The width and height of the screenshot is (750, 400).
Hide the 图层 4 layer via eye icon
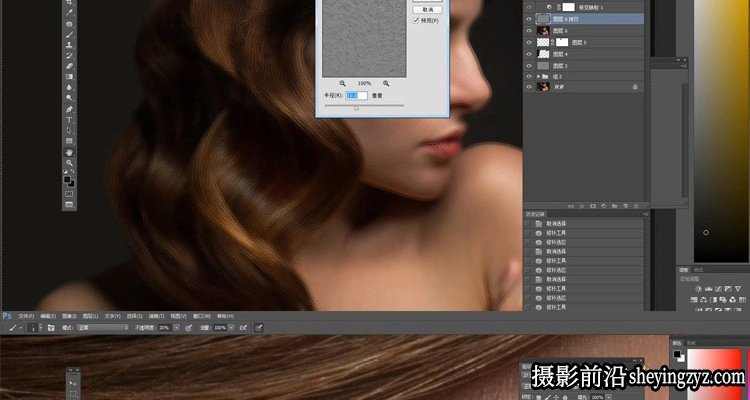pos(529,54)
